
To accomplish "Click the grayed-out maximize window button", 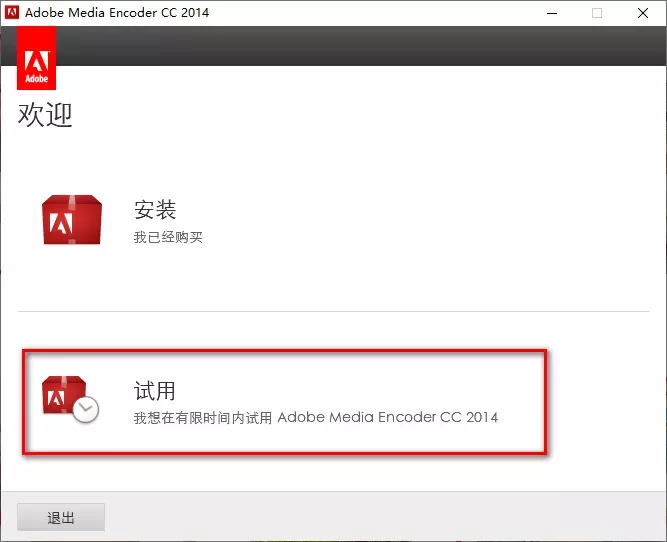I will [597, 13].
